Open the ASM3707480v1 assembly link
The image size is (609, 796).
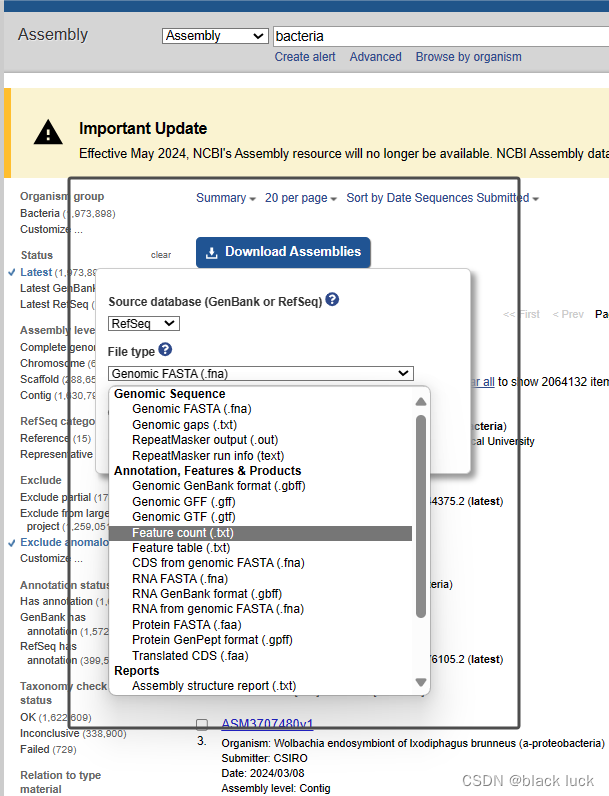pos(267,724)
